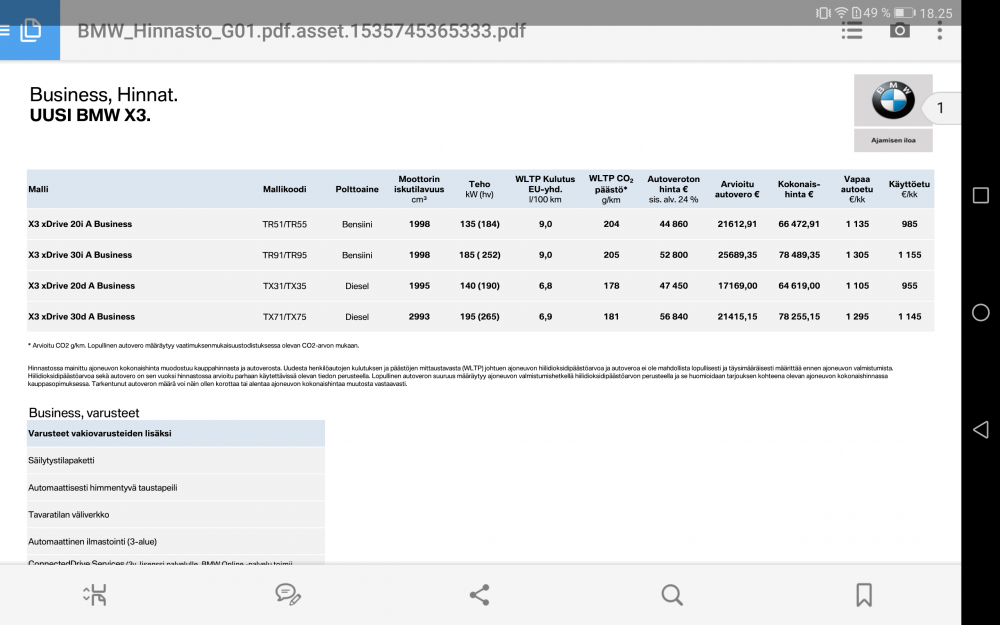This screenshot has width=1000, height=625.
Task: Tap the model code TR51/TR55
Action: [284, 224]
